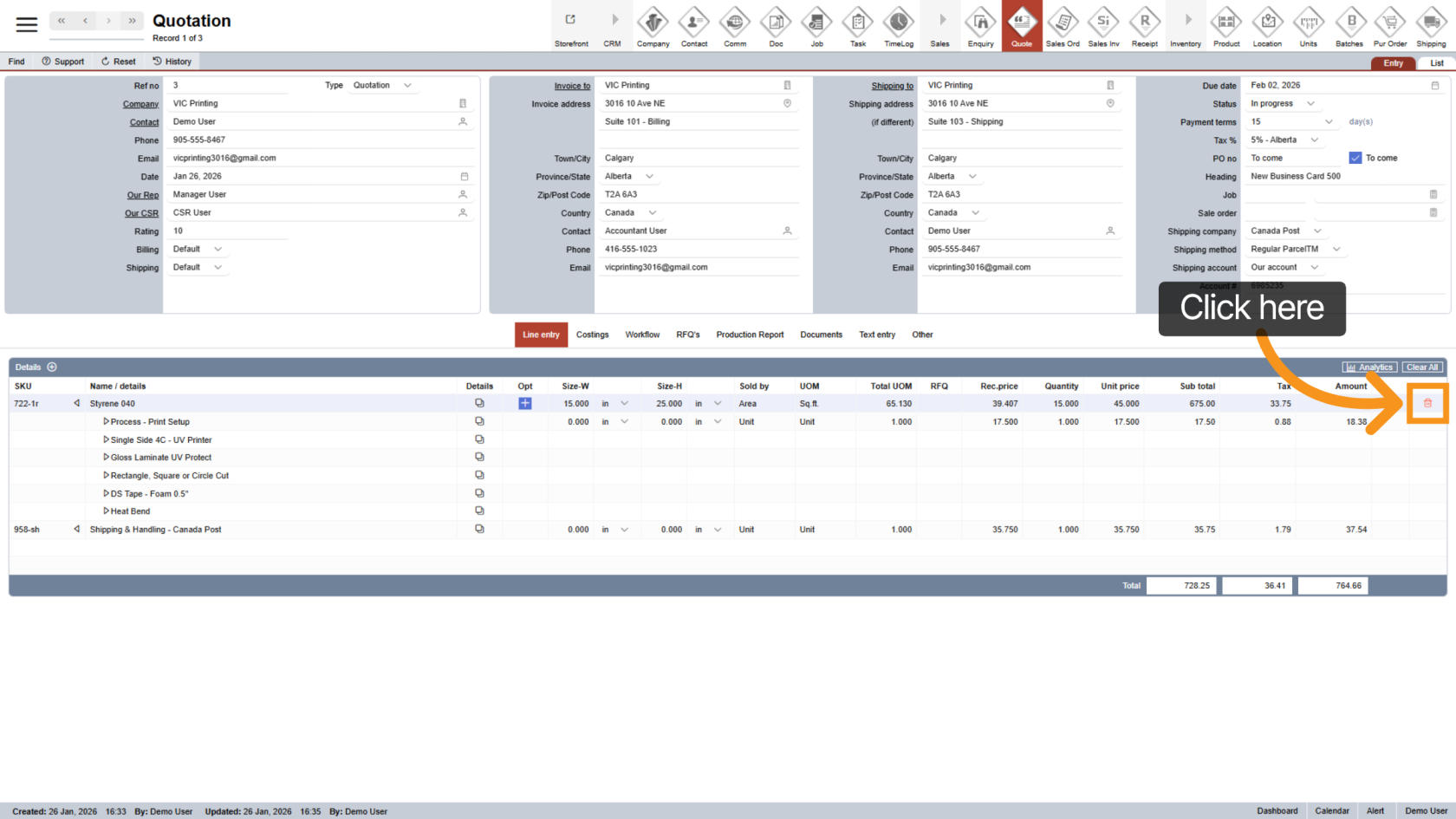1456x819 pixels.
Task: Open the hamburger main menu
Action: (27, 25)
